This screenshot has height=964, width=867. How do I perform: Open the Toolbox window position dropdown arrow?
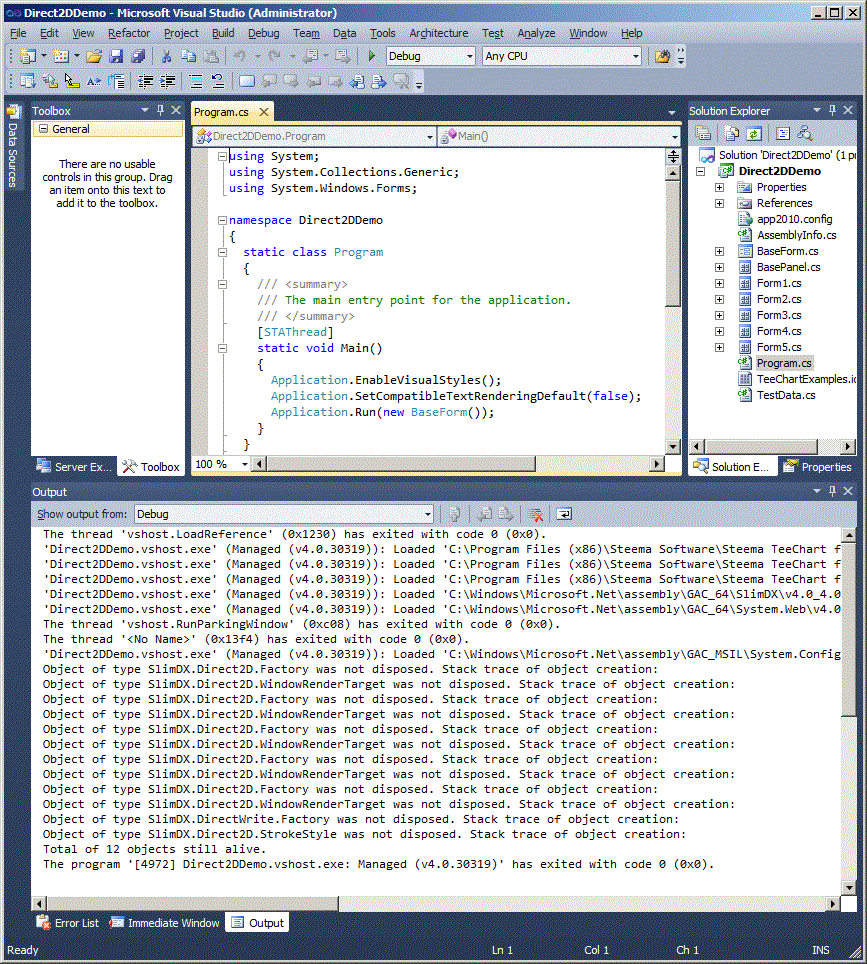pyautogui.click(x=145, y=110)
